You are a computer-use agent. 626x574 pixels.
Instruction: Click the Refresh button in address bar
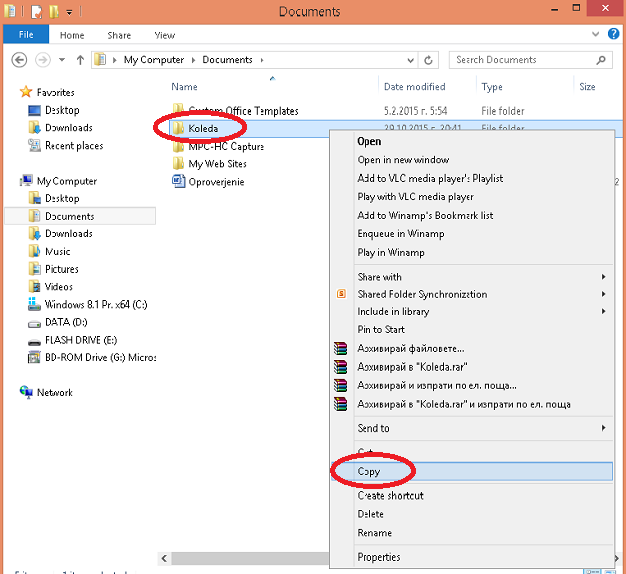click(429, 60)
